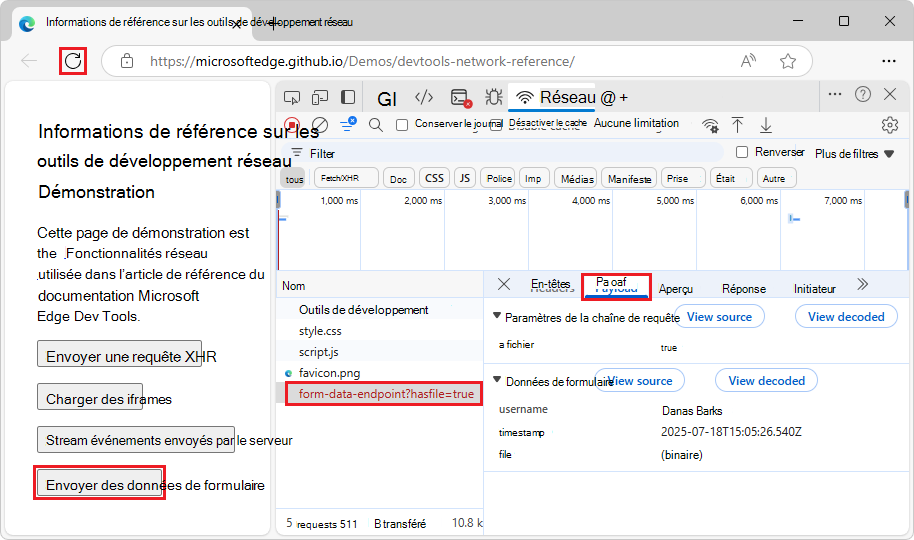Open the Aperçu tab

(676, 289)
